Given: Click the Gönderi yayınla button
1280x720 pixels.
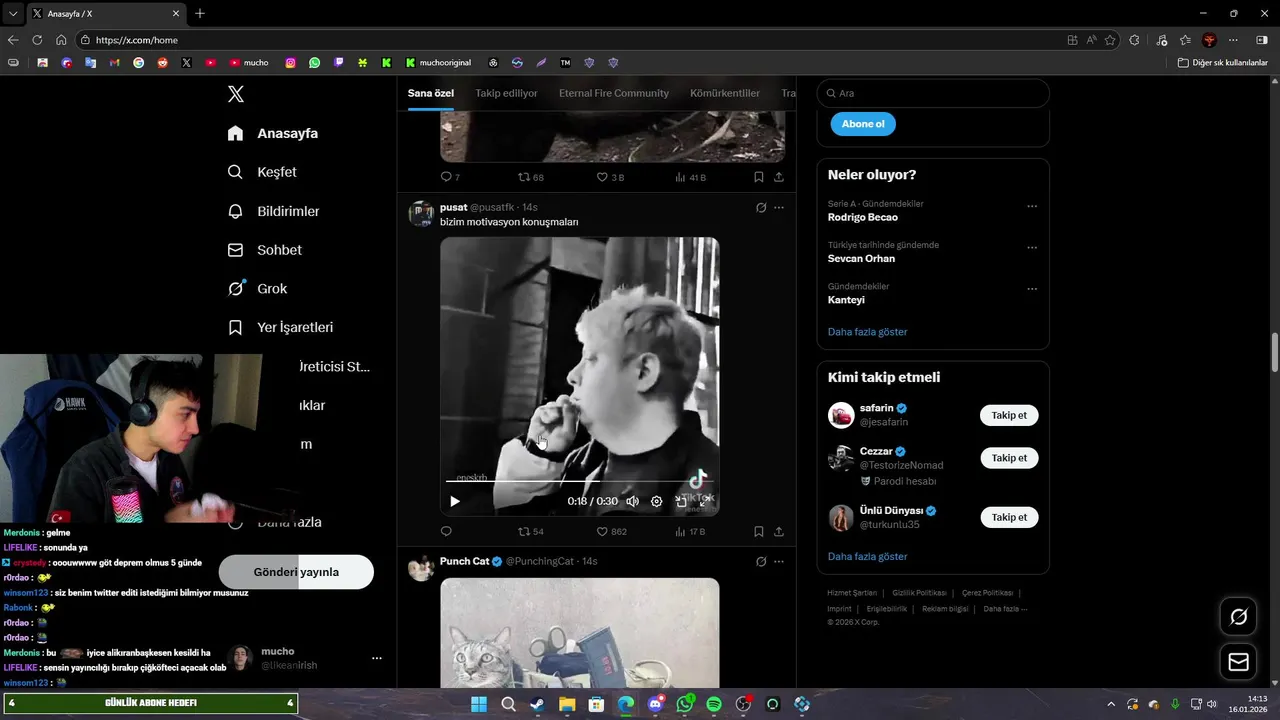Looking at the screenshot, I should (x=296, y=572).
